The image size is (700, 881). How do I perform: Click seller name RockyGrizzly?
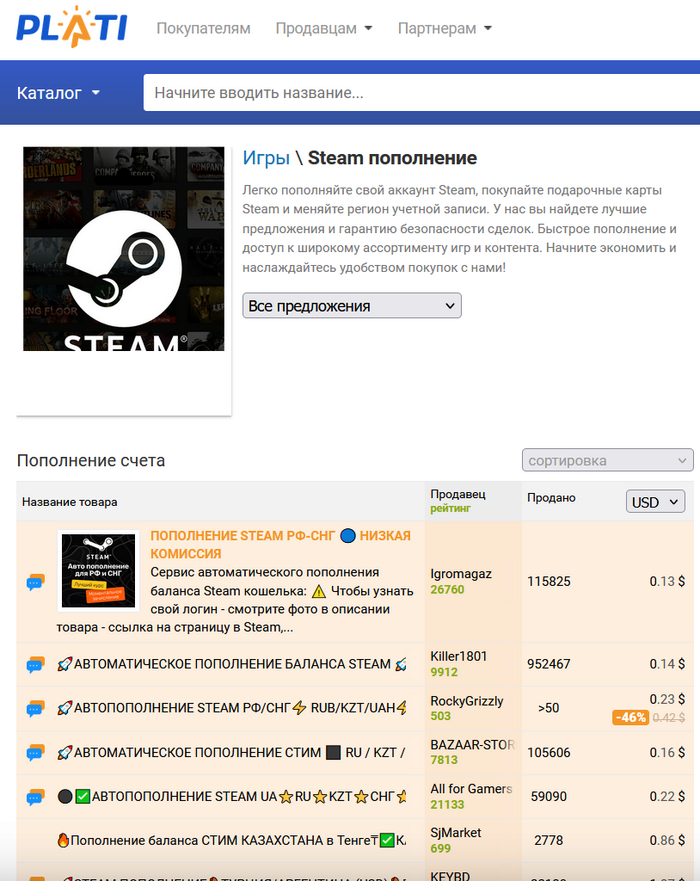tap(467, 701)
